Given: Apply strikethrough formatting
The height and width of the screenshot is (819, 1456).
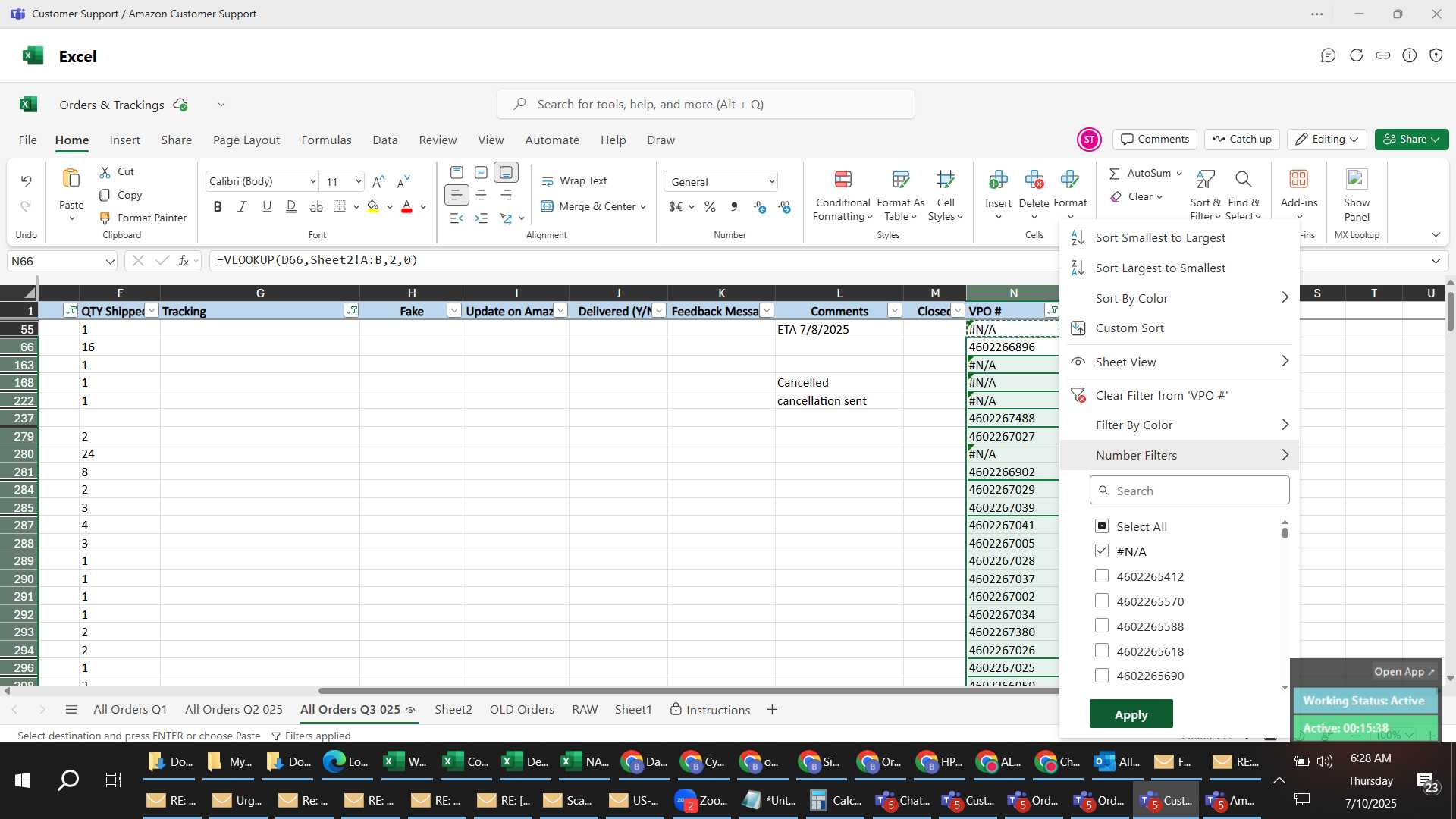Looking at the screenshot, I should 316,206.
